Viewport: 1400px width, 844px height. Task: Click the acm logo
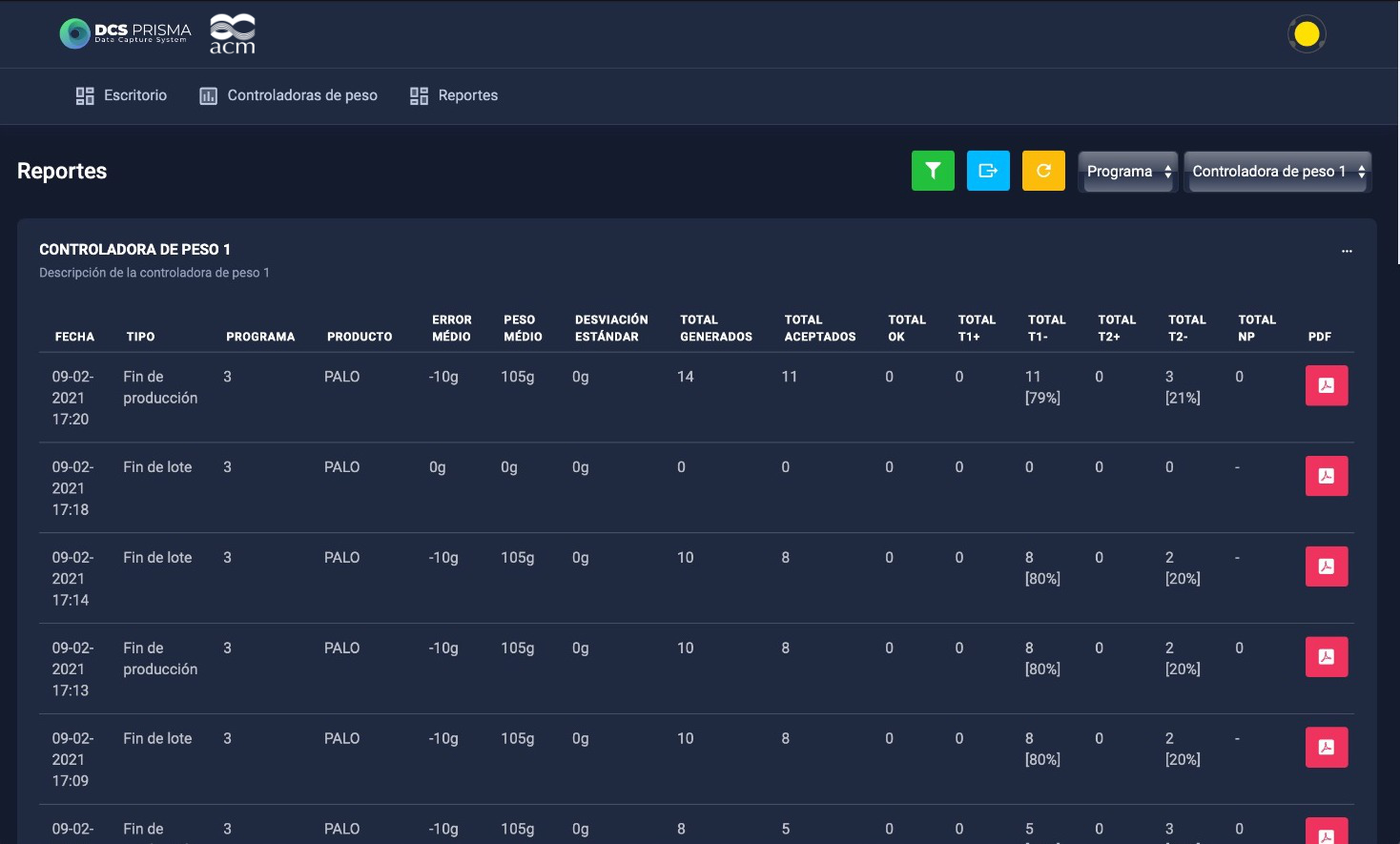coord(233,33)
